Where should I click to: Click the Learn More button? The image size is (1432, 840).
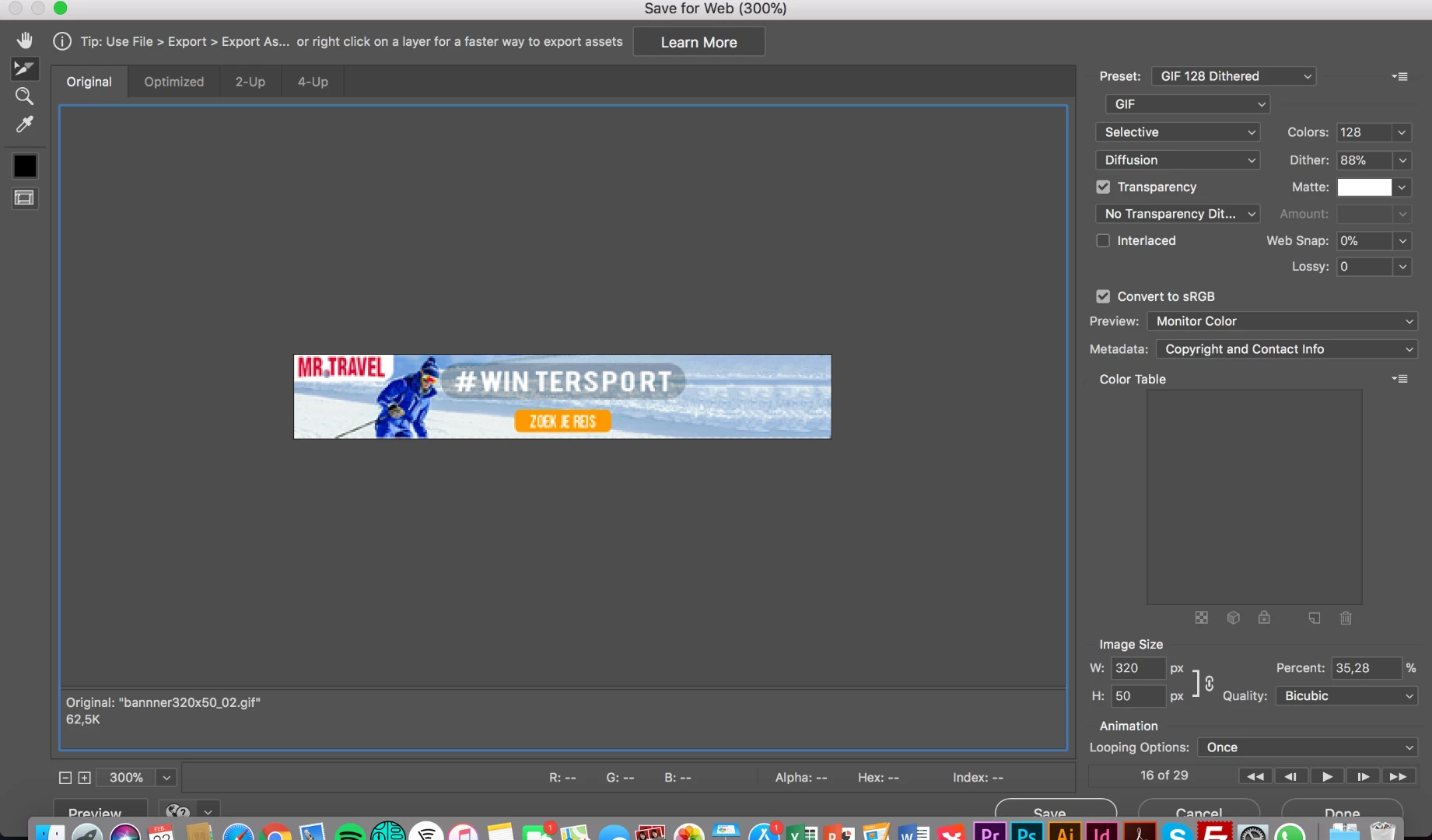[699, 42]
